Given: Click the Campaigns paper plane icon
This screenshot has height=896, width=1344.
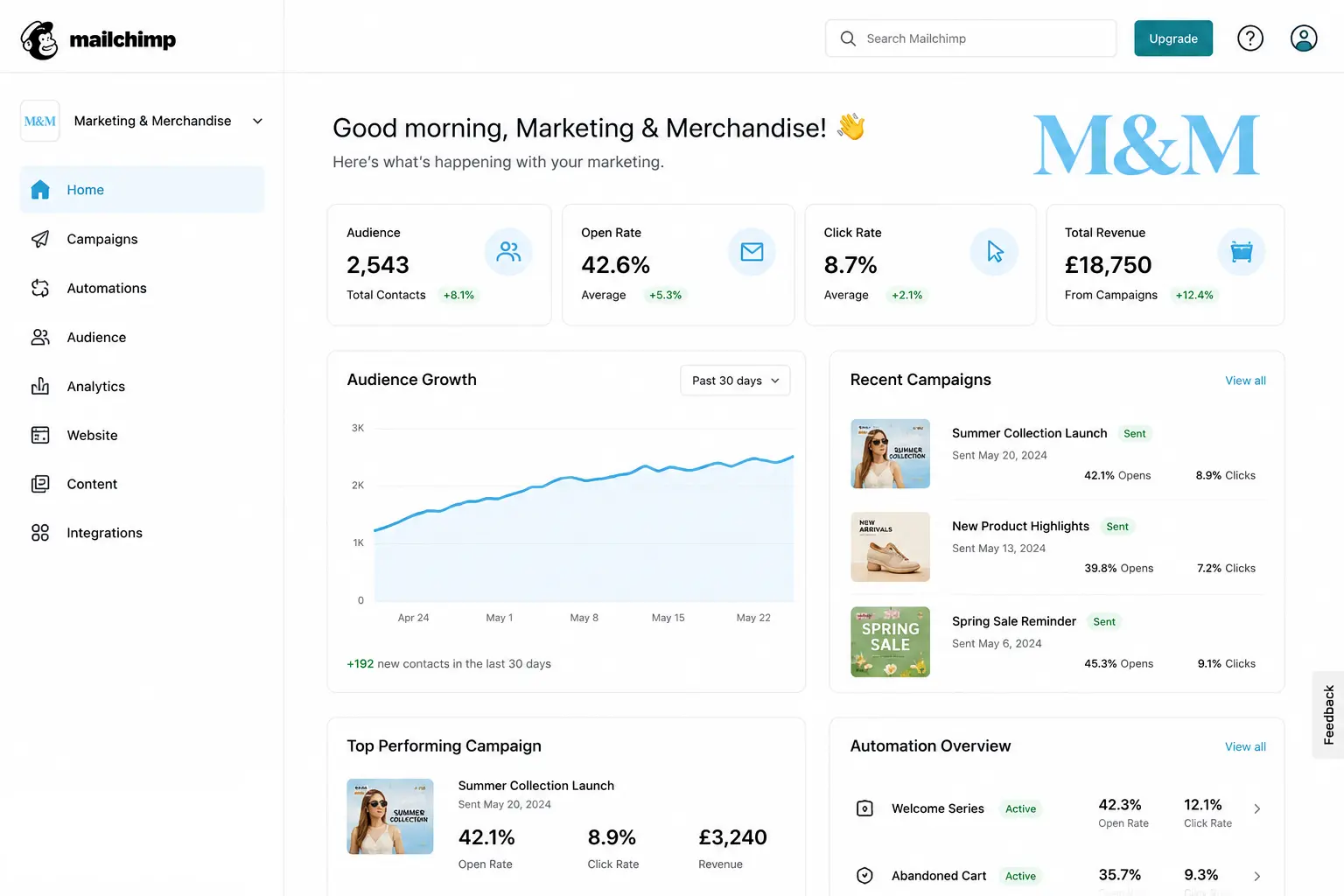Looking at the screenshot, I should coord(40,239).
